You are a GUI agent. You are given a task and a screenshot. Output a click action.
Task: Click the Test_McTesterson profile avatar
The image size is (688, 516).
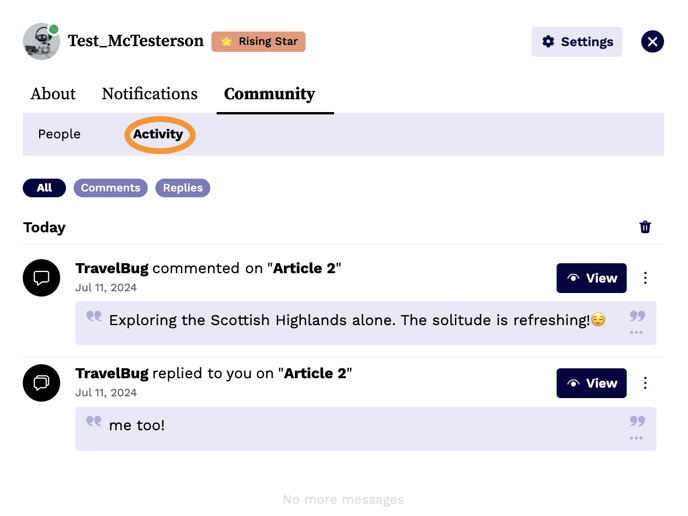(41, 41)
